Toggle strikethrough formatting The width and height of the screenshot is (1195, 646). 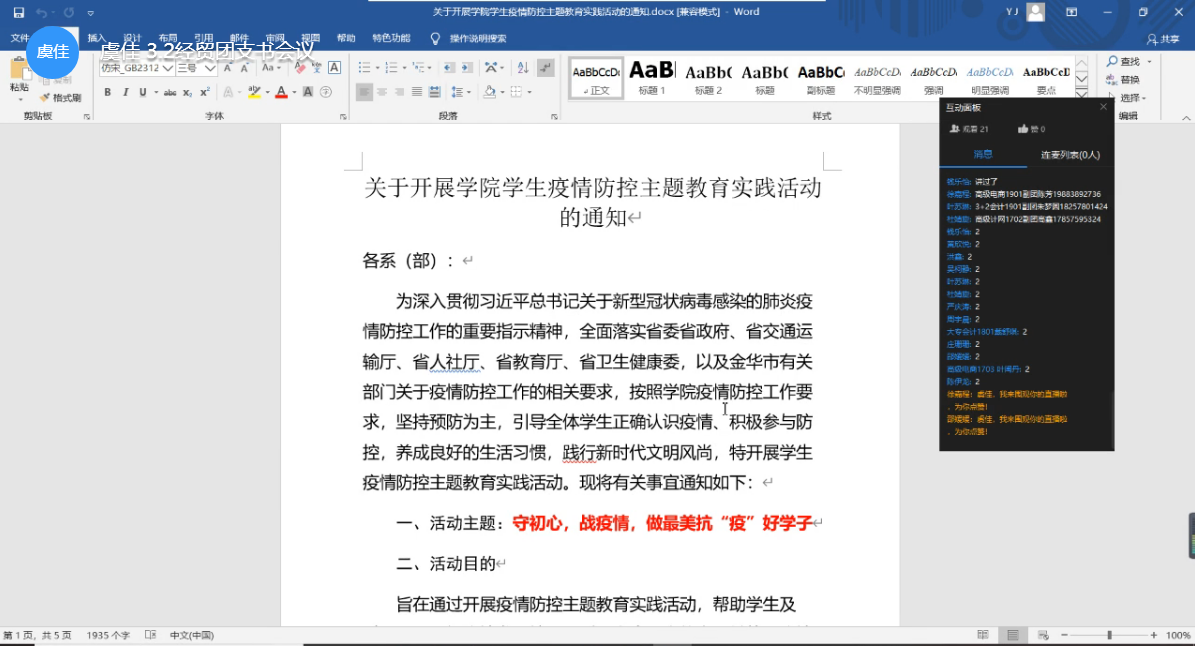[170, 92]
